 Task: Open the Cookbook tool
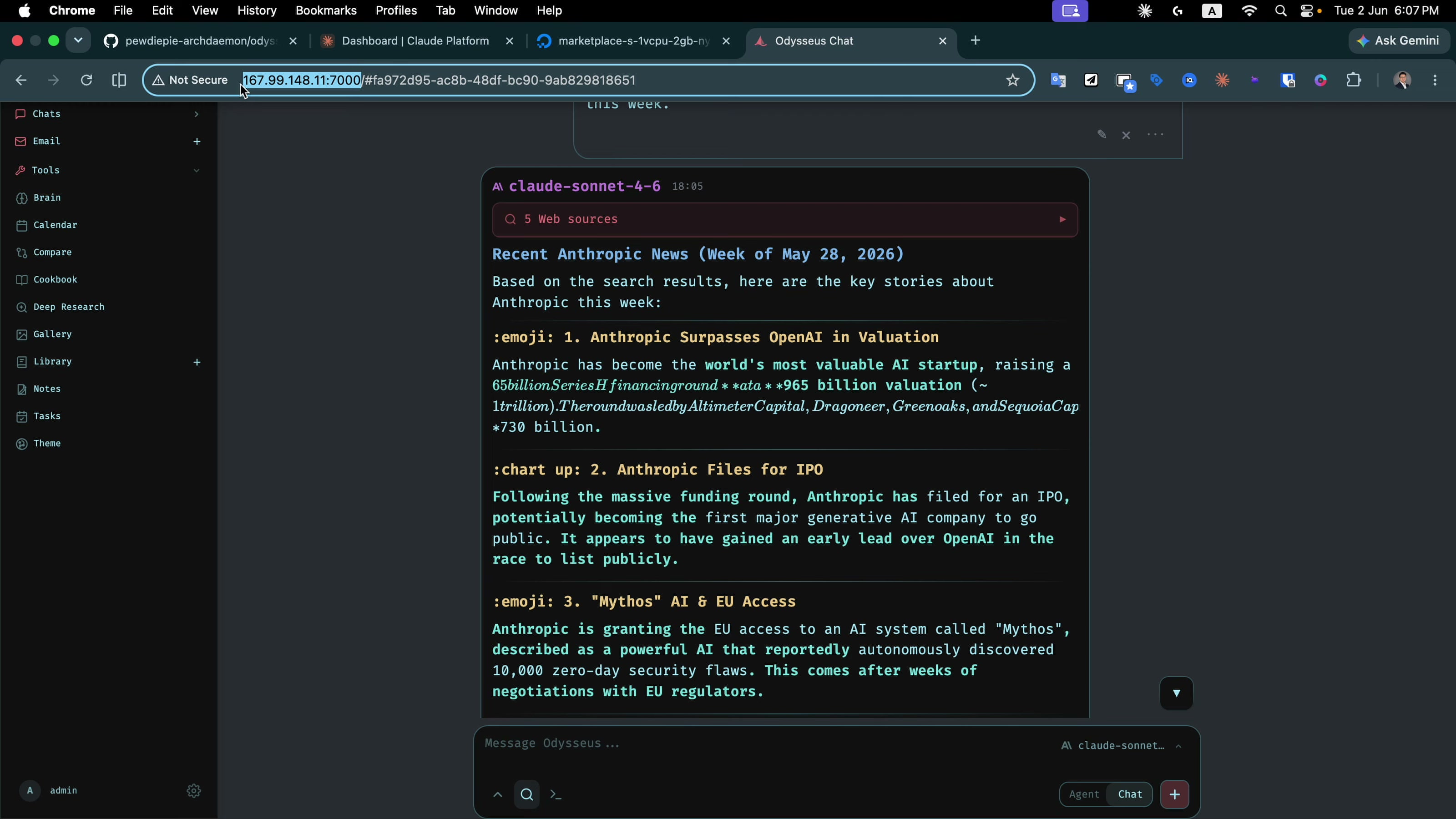[55, 280]
